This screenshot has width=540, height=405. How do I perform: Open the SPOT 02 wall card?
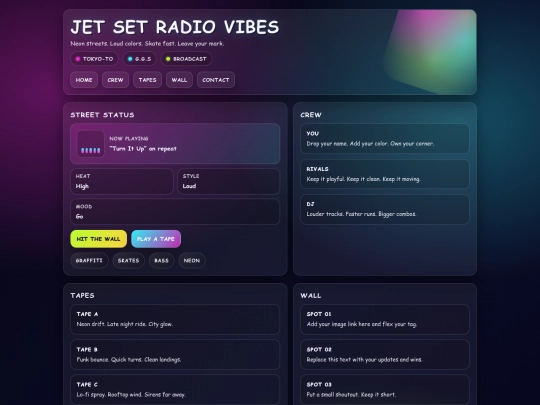[x=385, y=355]
